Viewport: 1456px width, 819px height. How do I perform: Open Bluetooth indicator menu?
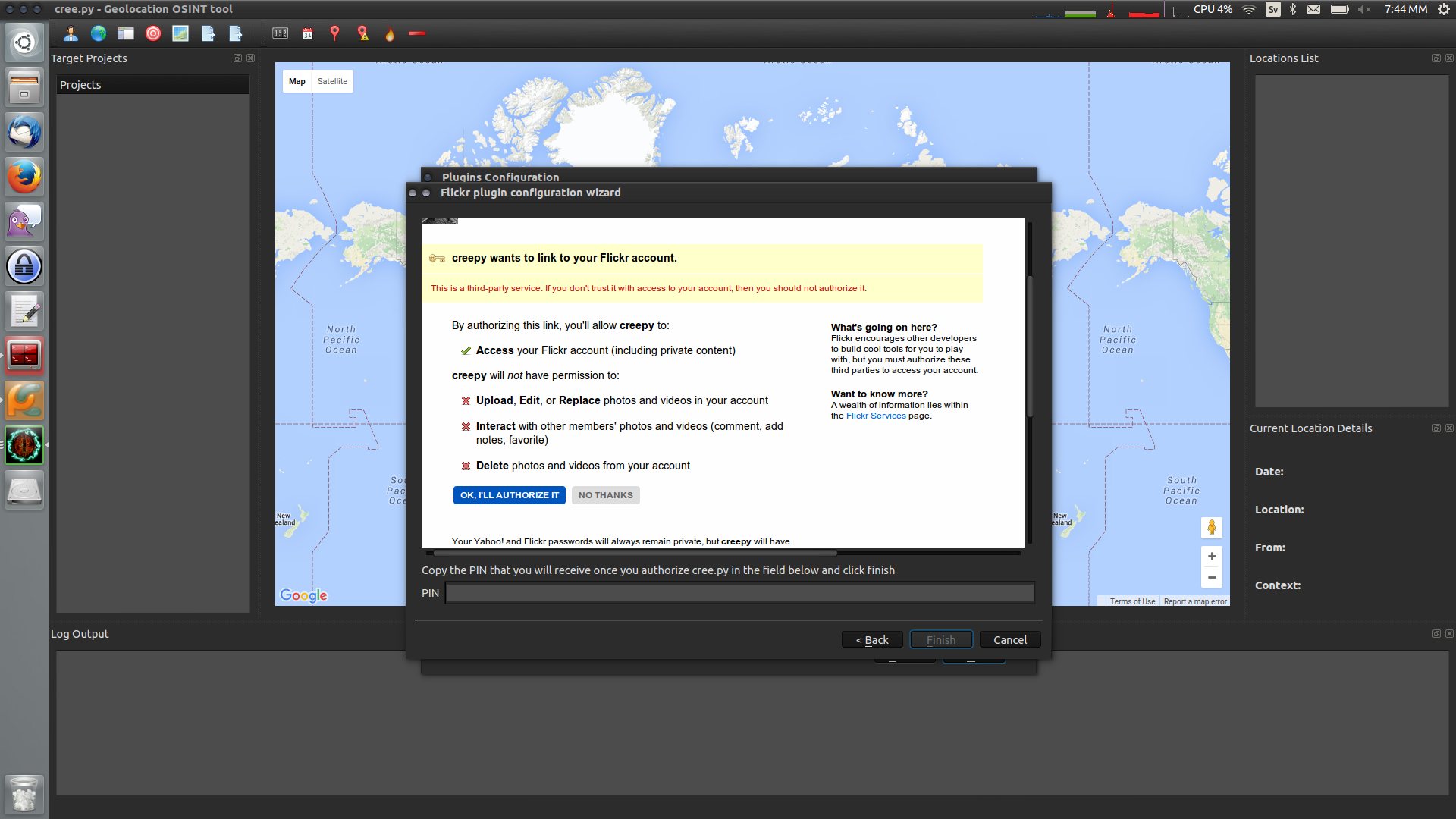click(1293, 9)
